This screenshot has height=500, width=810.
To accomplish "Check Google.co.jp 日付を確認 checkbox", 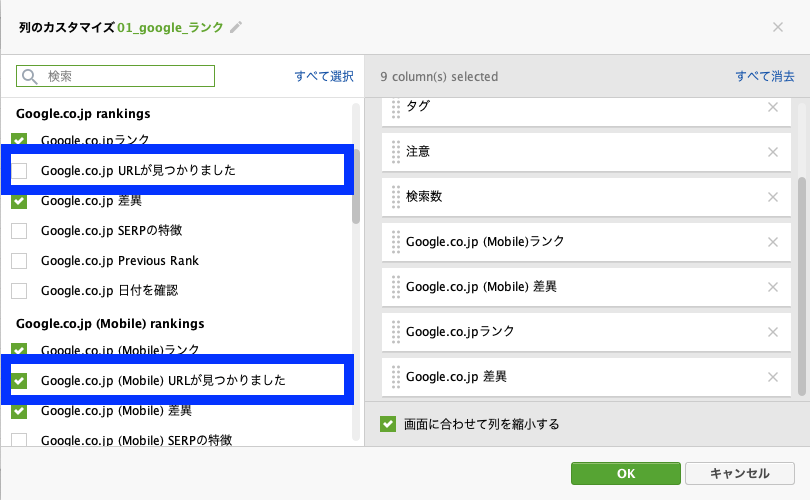I will (x=19, y=290).
